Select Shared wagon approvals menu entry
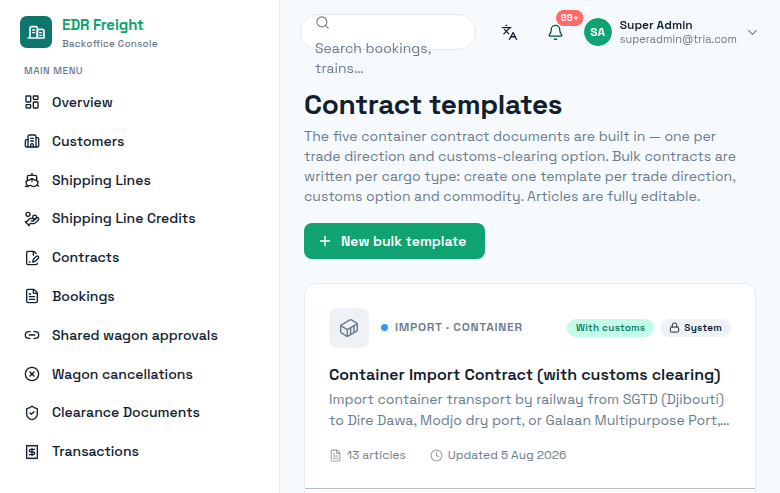This screenshot has height=493, width=780. [121, 335]
